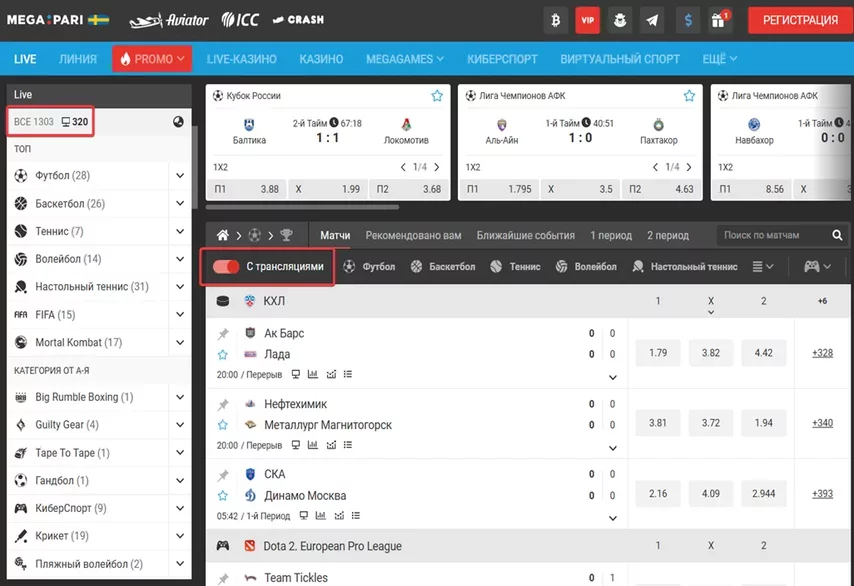Go to previous market on Аль-Айн card
The width and height of the screenshot is (854, 586).
pyautogui.click(x=655, y=167)
